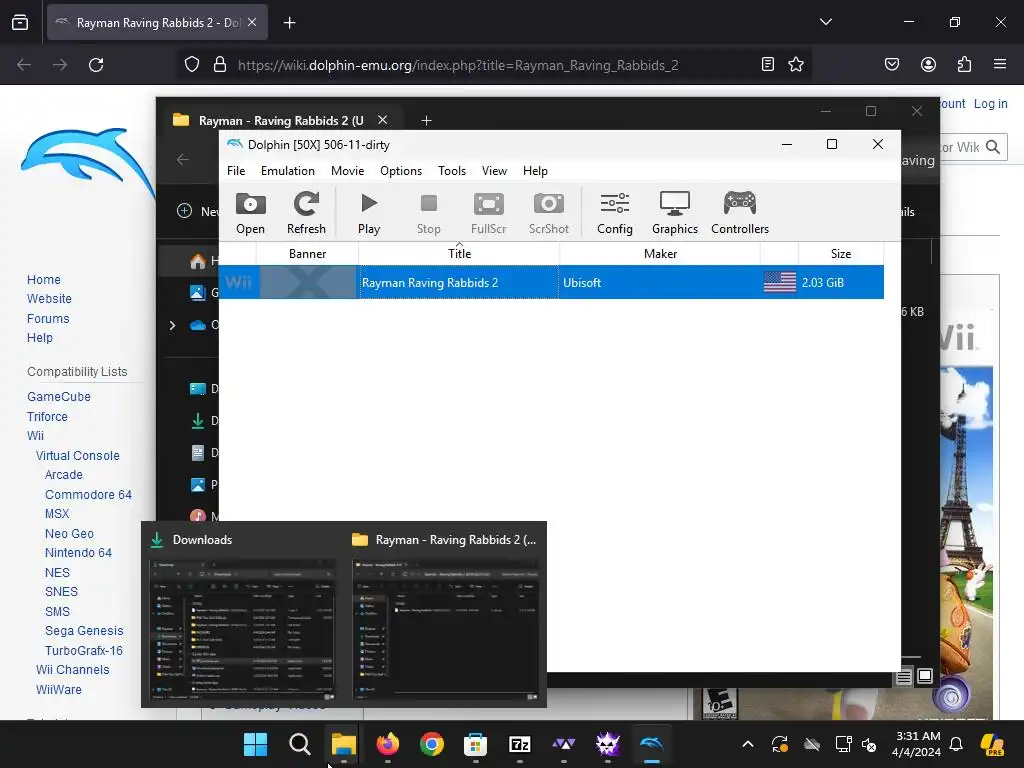
Task: Open the WiiWare sidebar link
Action: point(59,690)
